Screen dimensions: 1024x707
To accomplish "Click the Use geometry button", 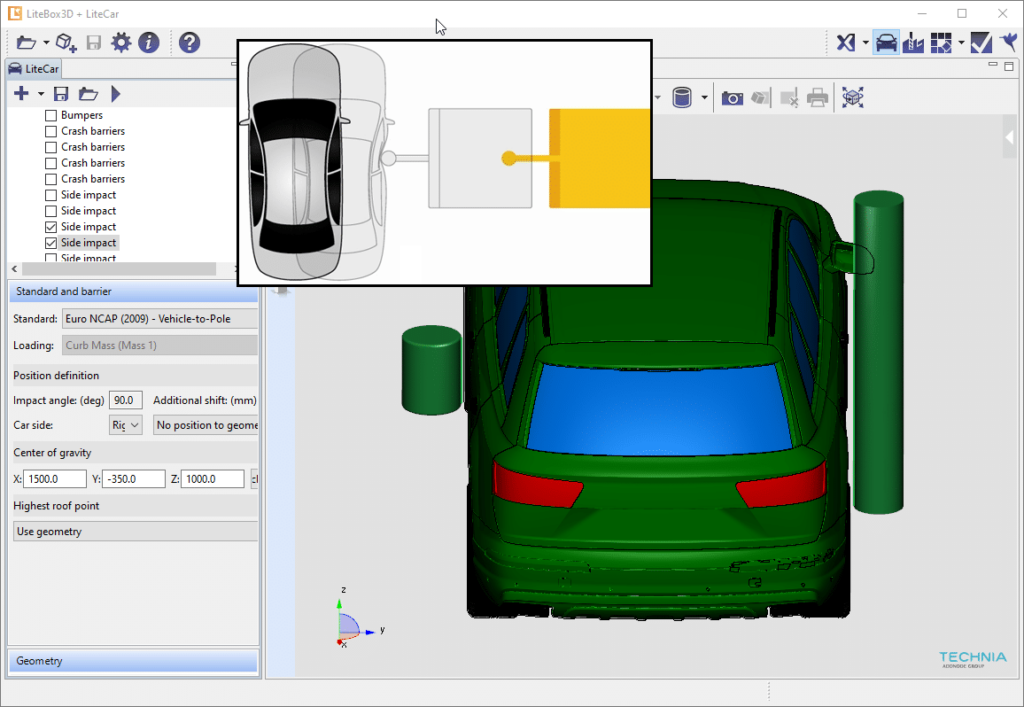I will pos(135,531).
